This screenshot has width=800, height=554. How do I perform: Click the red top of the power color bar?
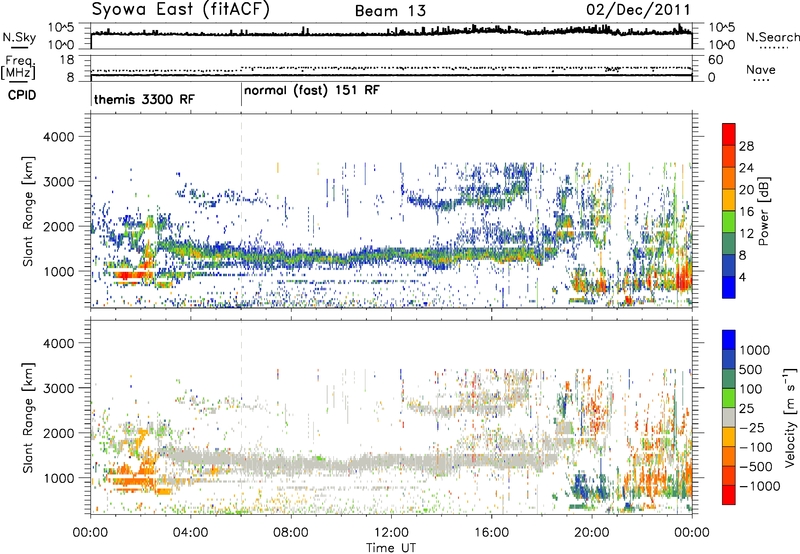pyautogui.click(x=729, y=134)
